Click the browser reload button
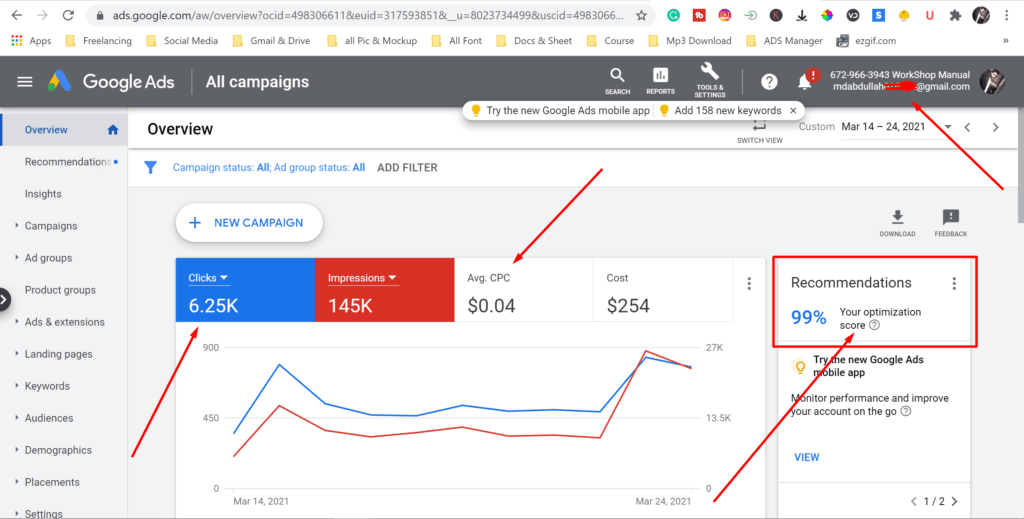The height and width of the screenshot is (519, 1024). click(68, 14)
